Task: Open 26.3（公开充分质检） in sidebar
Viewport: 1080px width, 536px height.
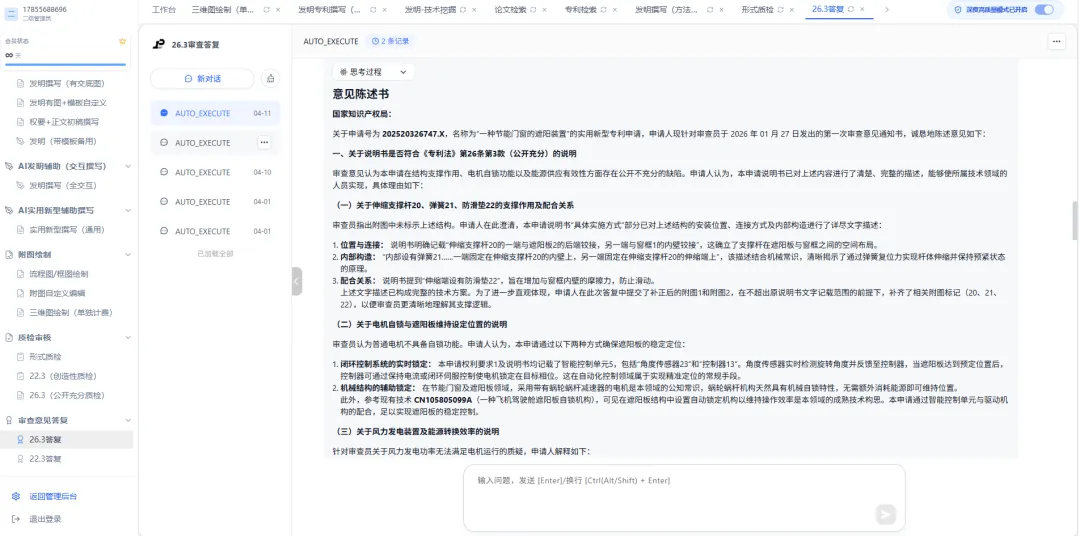Action: [x=66, y=395]
